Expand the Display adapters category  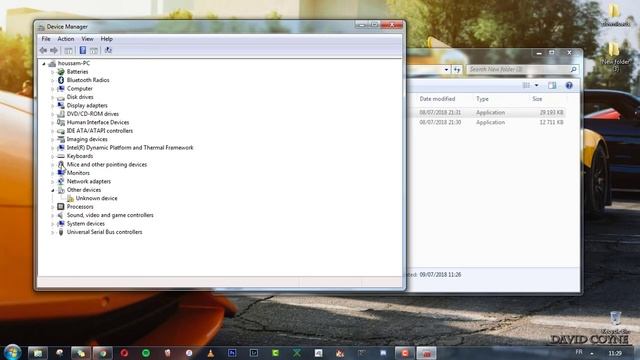click(x=53, y=106)
